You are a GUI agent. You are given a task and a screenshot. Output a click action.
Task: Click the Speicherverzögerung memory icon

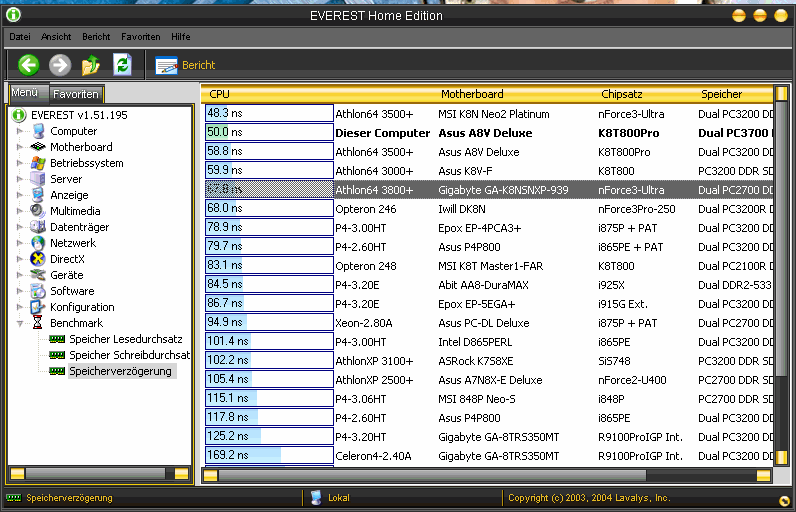pos(57,371)
